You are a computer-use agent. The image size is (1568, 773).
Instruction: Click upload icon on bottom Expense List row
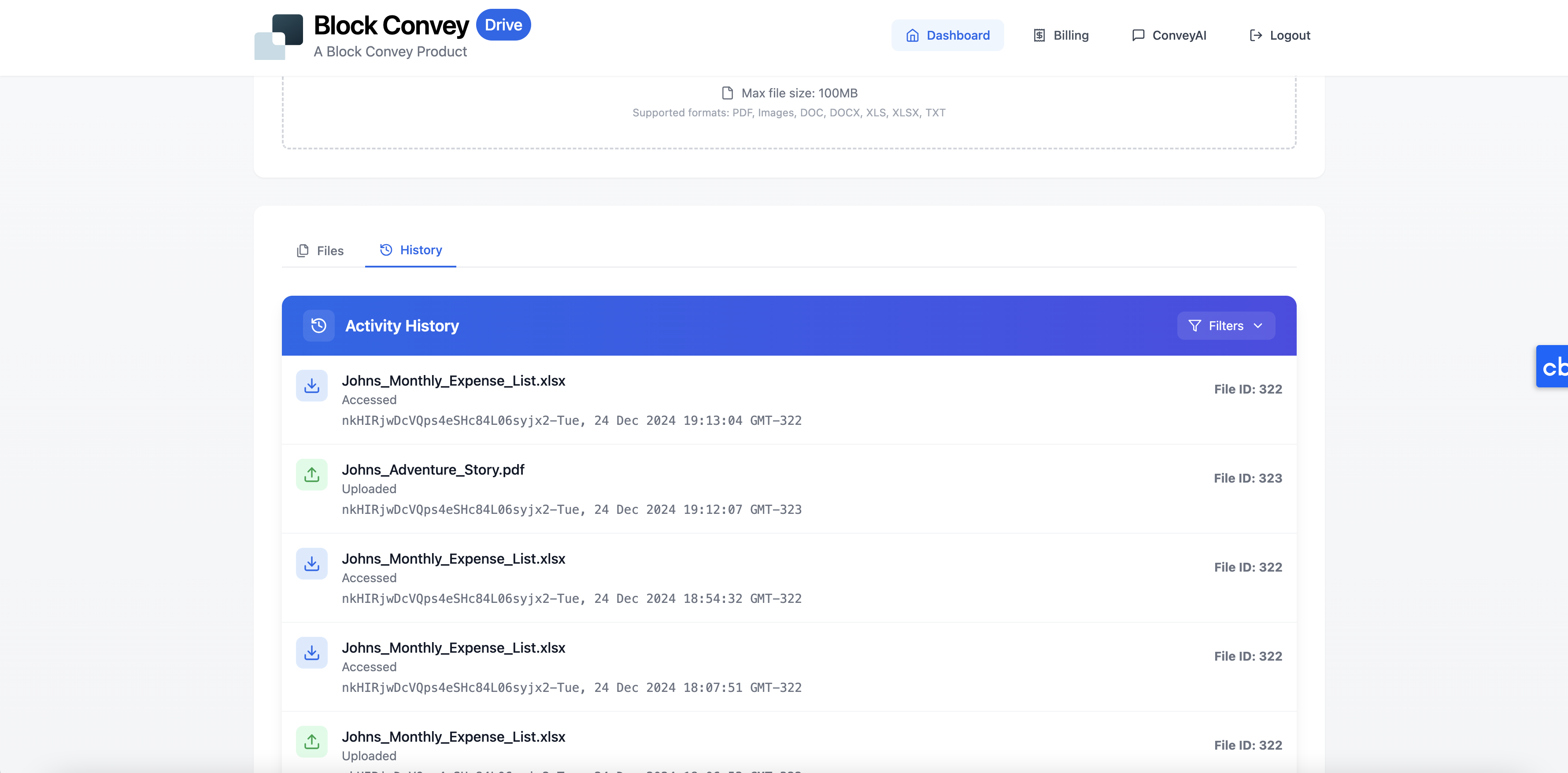pos(312,741)
